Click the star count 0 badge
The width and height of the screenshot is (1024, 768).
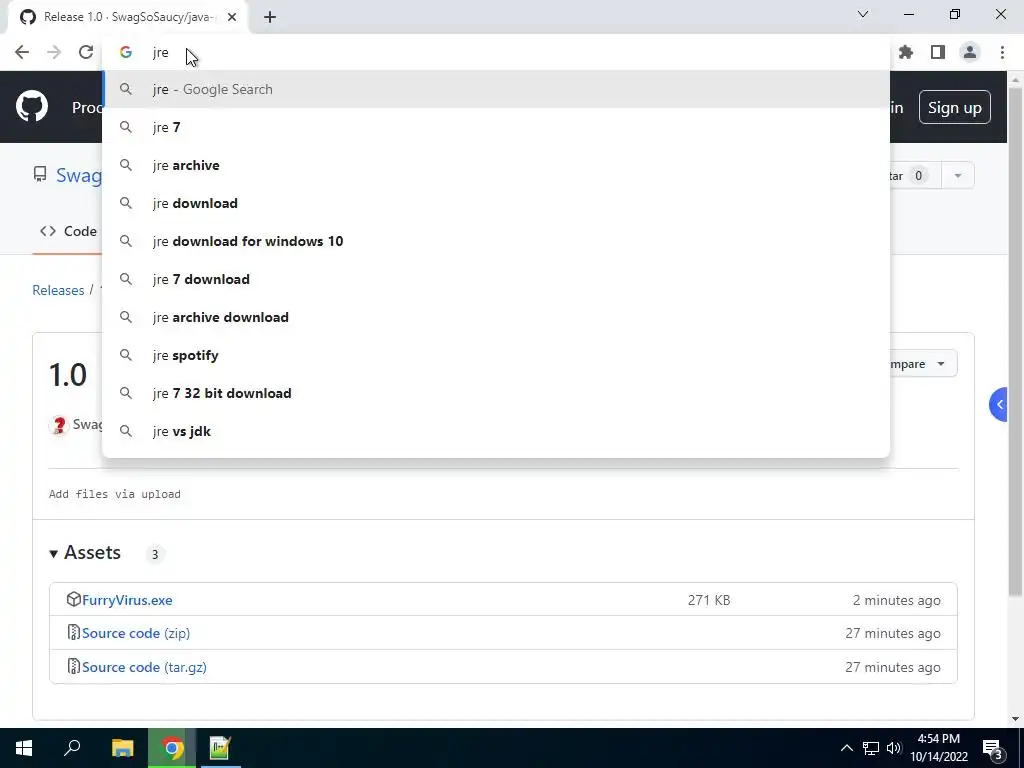point(918,176)
